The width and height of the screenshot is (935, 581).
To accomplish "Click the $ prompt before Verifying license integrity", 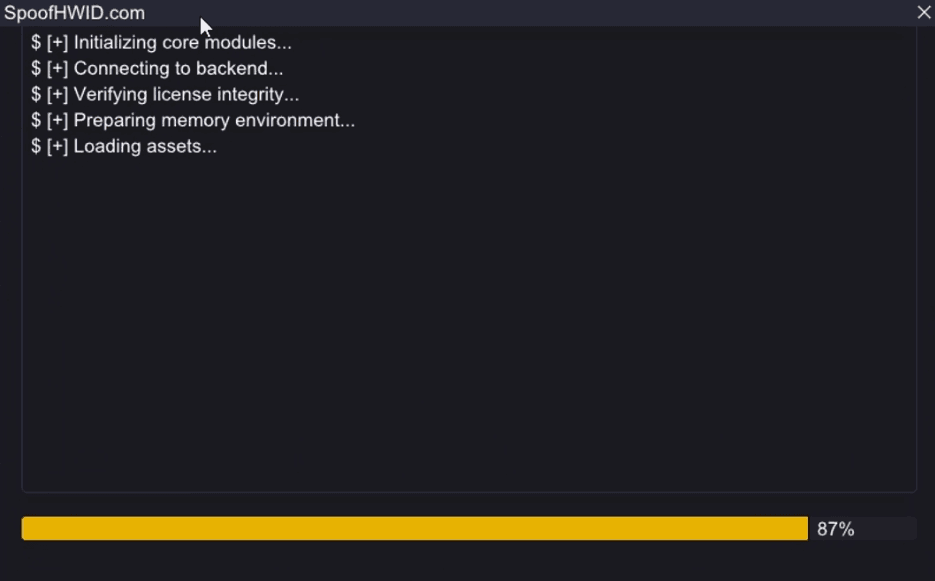I will (x=36, y=94).
